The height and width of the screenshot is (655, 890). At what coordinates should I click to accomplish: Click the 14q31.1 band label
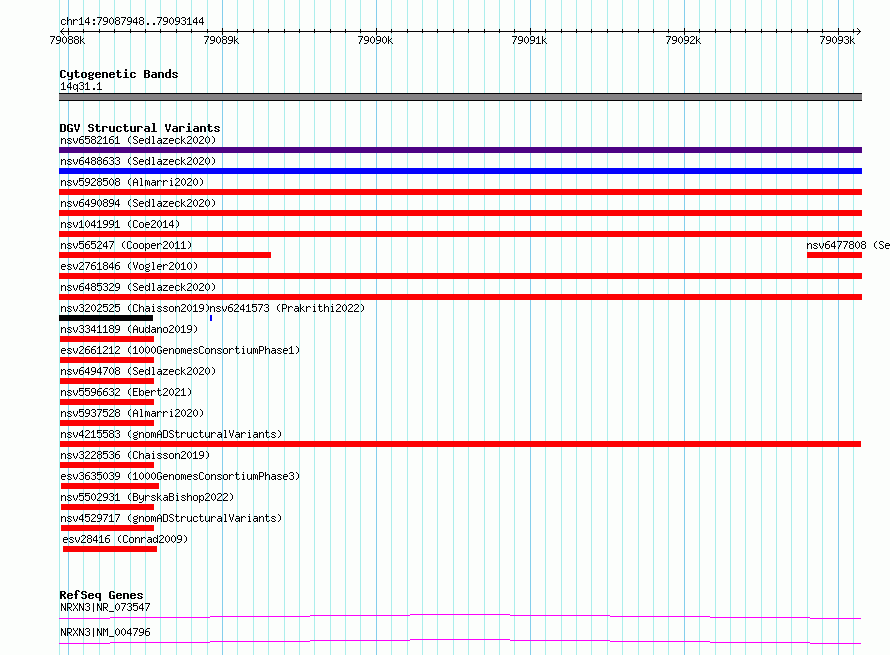(81, 86)
